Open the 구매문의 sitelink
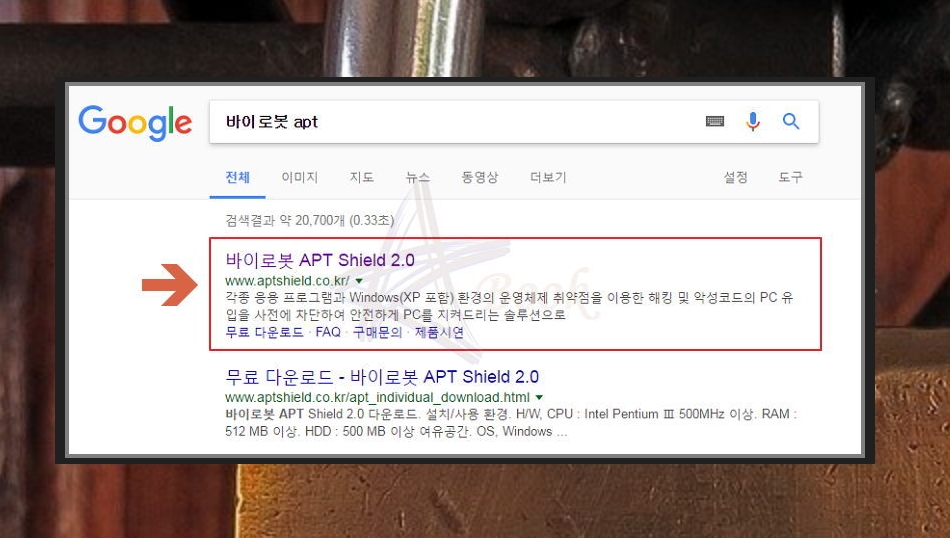The width and height of the screenshot is (950, 538). 377,332
